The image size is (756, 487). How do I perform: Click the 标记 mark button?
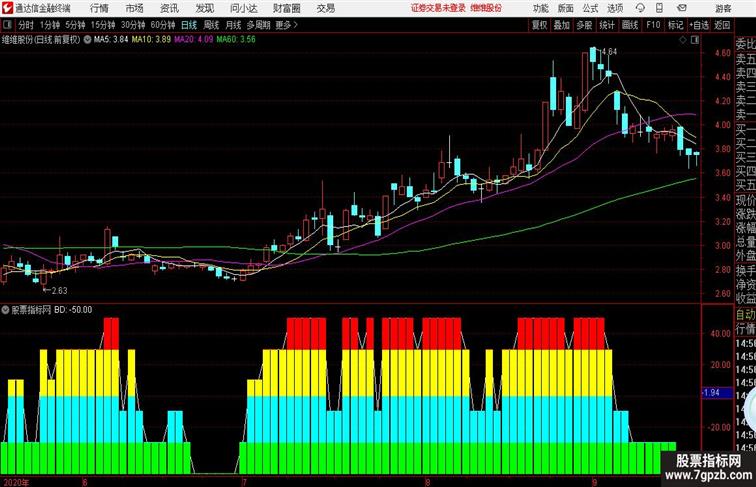(x=675, y=25)
